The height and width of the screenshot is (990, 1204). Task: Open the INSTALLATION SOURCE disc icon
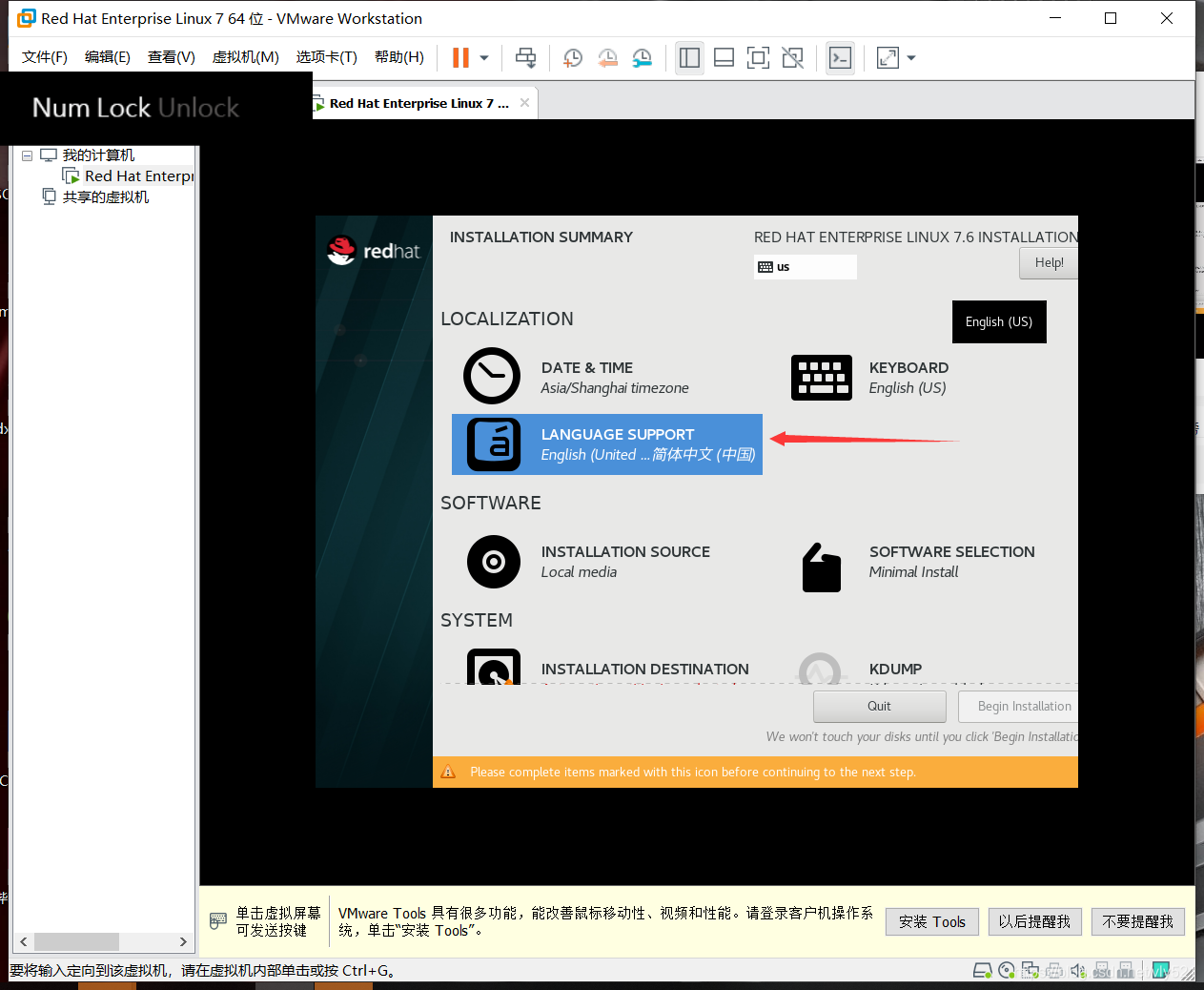pos(494,562)
